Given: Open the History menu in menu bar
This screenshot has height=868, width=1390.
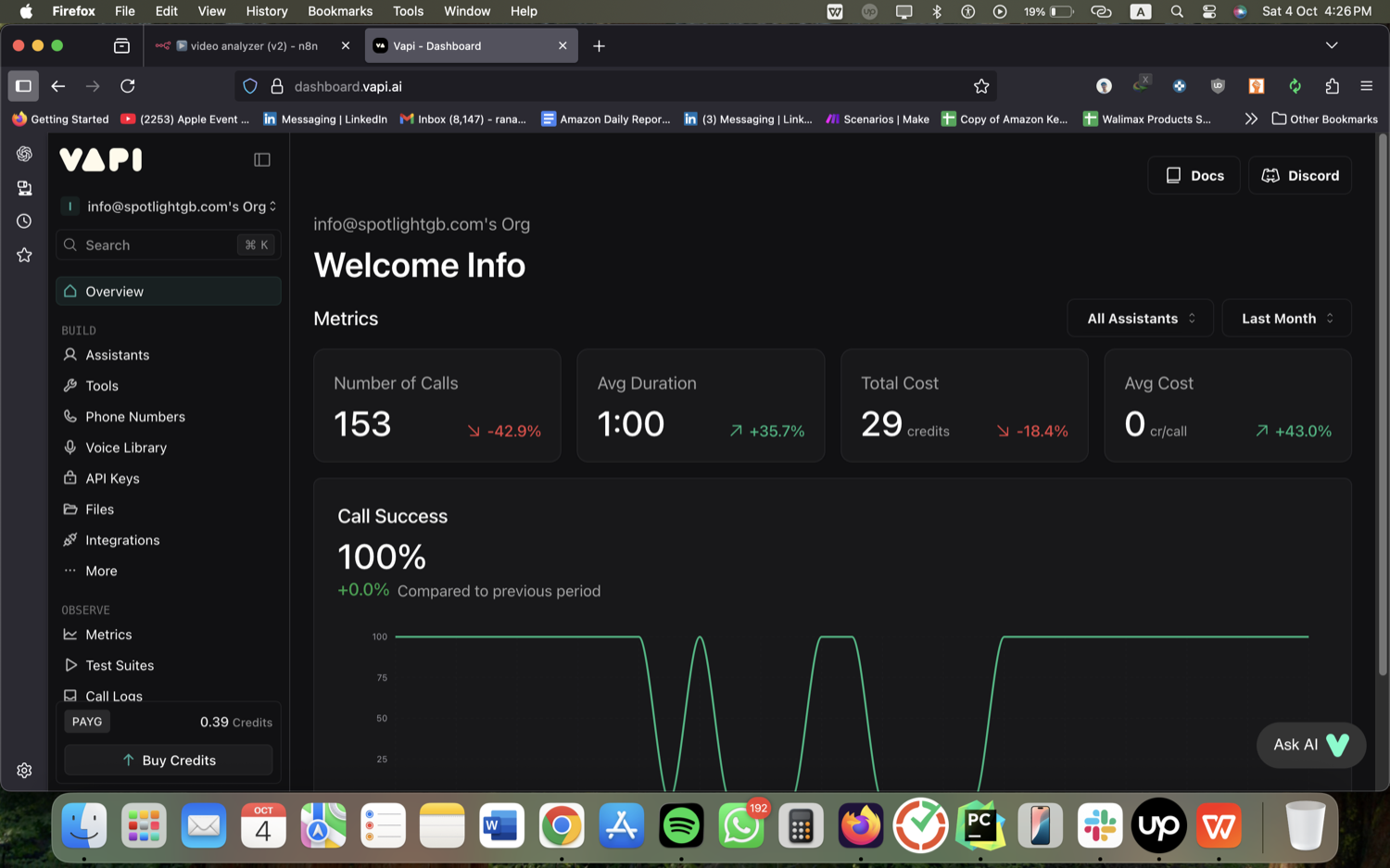Looking at the screenshot, I should 267,11.
